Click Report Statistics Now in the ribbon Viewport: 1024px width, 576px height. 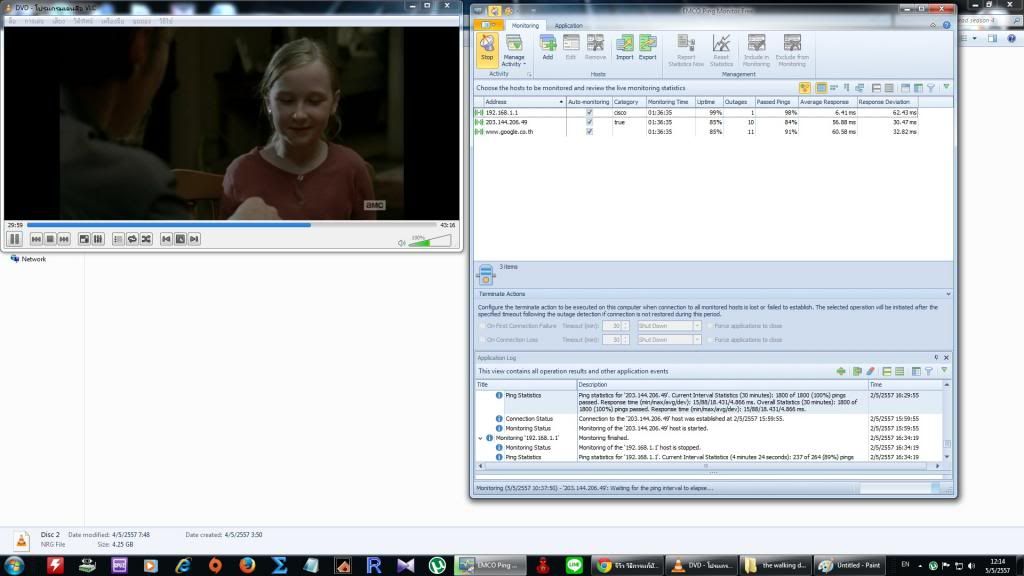pyautogui.click(x=686, y=50)
